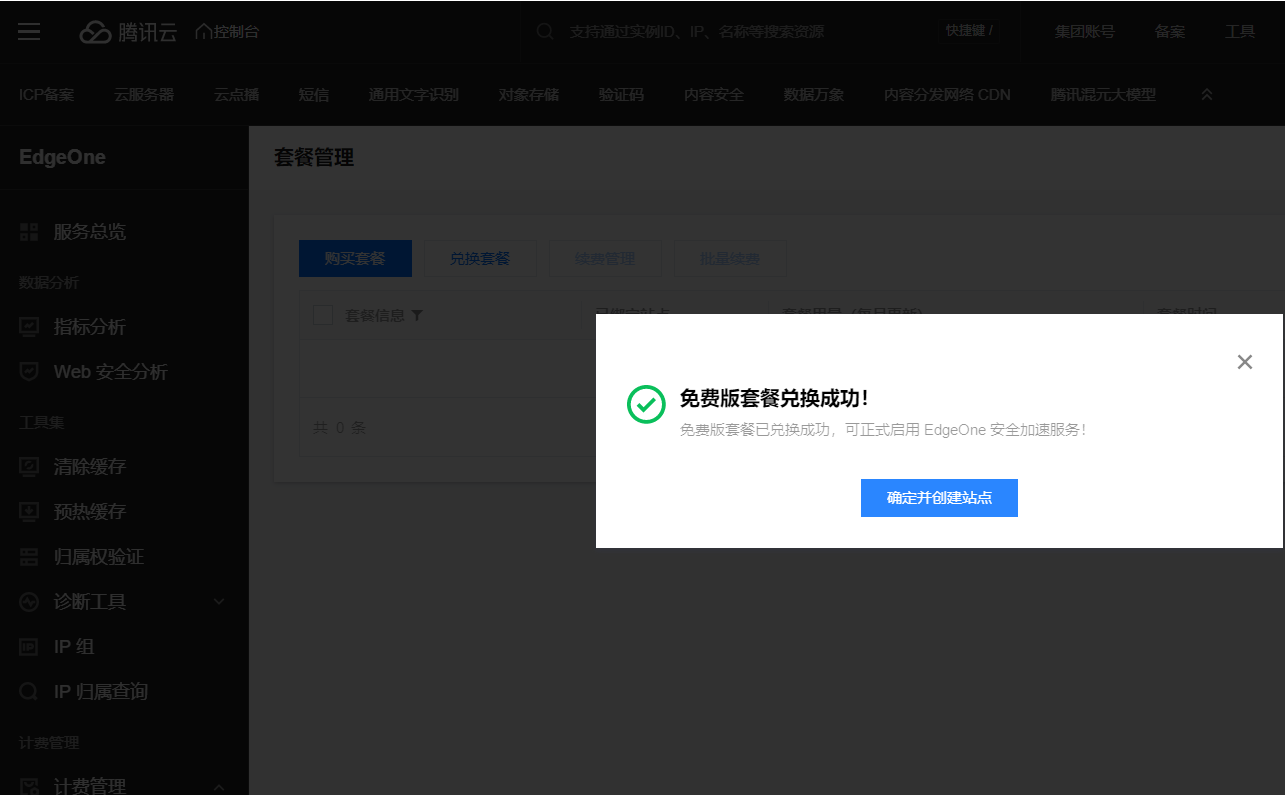The height and width of the screenshot is (795, 1285).
Task: Open IP 归属查询 in the sidebar
Action: tap(101, 692)
